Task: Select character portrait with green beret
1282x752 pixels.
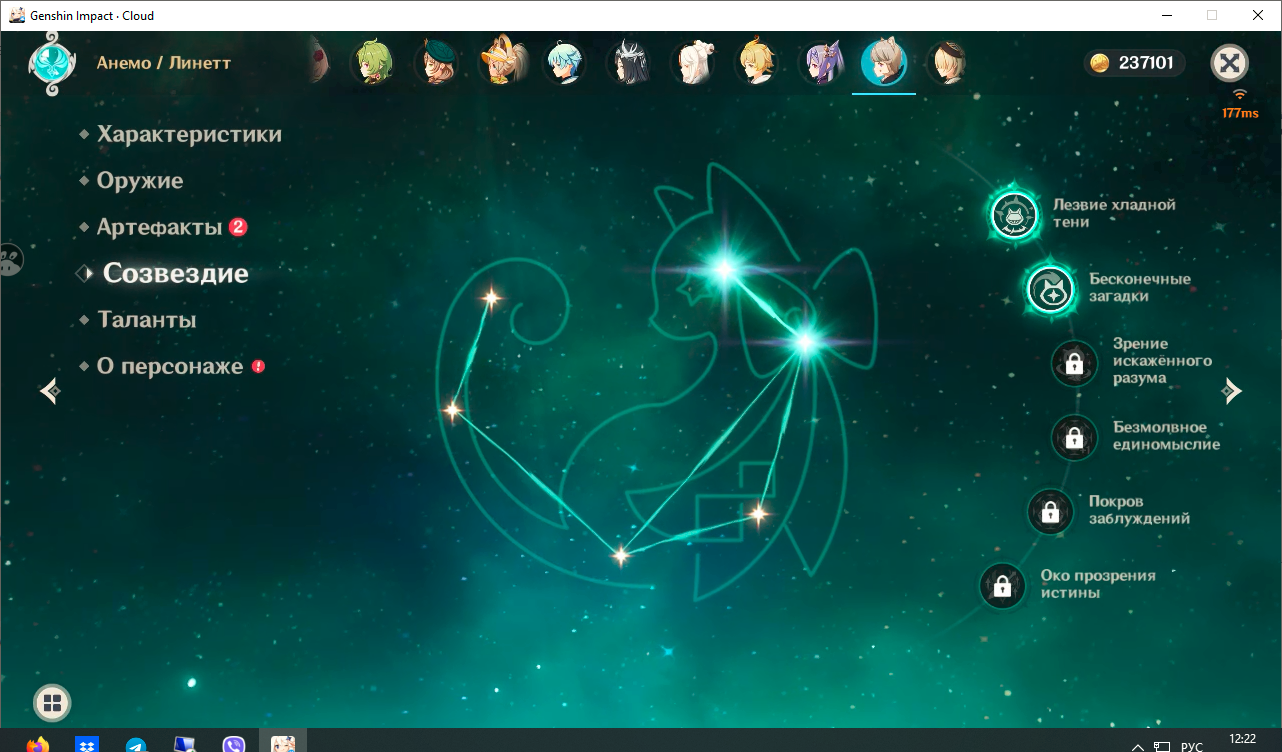Action: coord(438,62)
